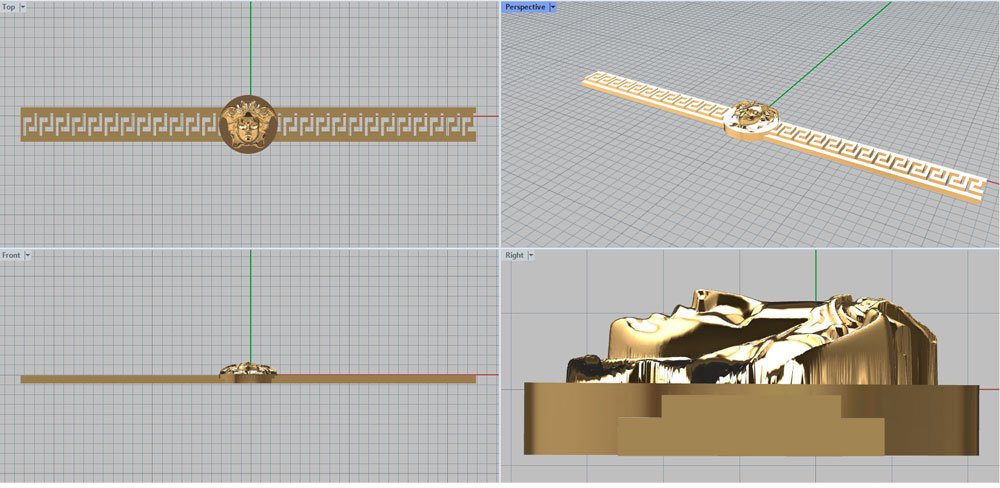Viewport: 1000px width, 488px height.
Task: Click the Perspective viewport title label
Action: pos(525,7)
